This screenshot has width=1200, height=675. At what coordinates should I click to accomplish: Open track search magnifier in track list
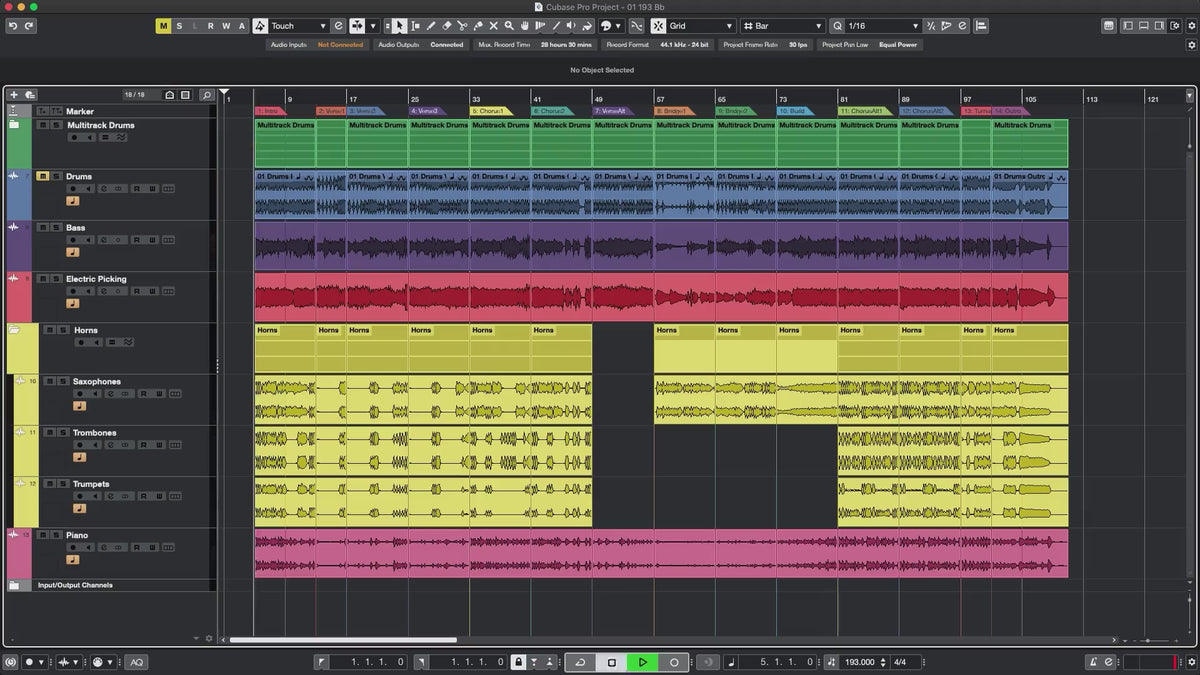coord(206,95)
